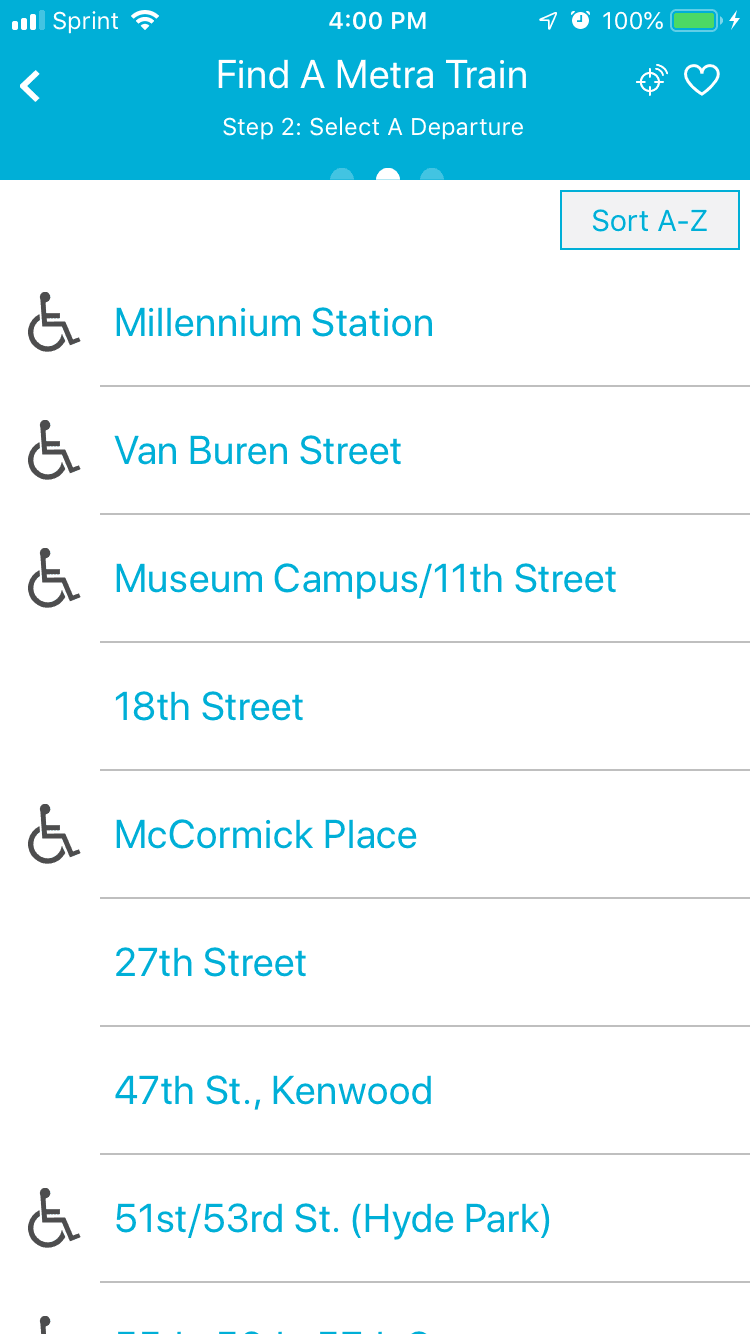Tap wheelchair icon beside Van Buren Street
This screenshot has height=1334, width=750.
[52, 451]
